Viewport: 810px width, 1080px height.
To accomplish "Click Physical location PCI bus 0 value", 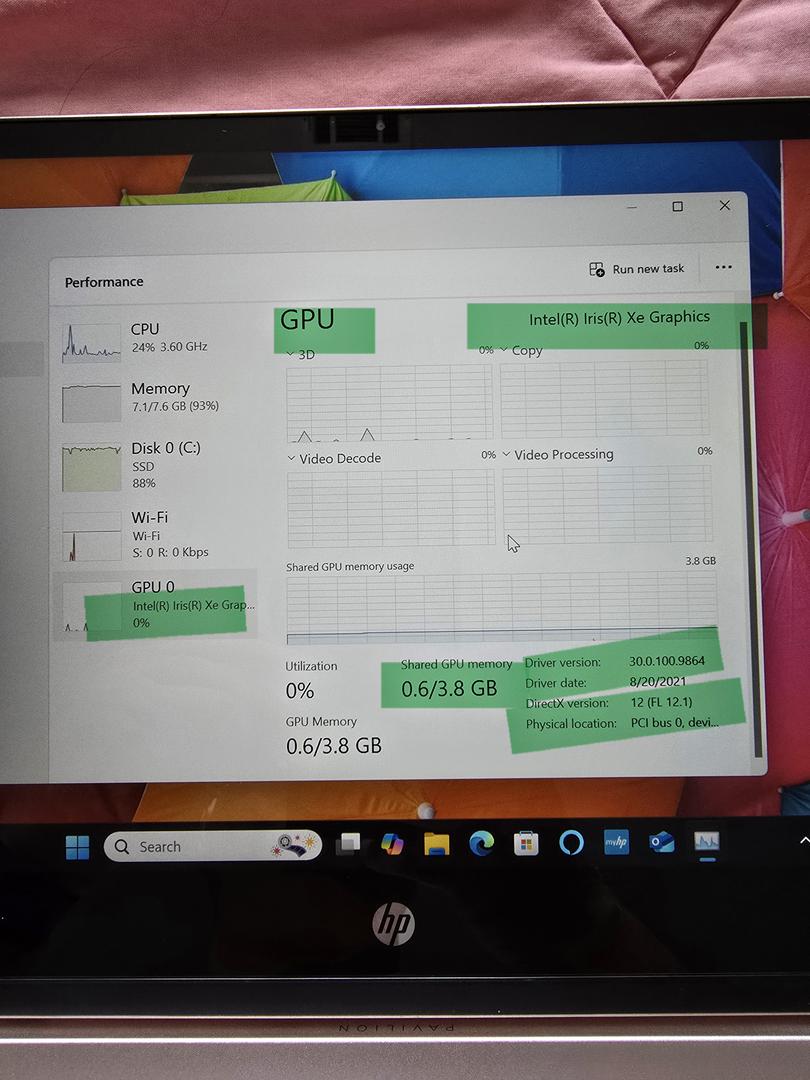I will (675, 723).
